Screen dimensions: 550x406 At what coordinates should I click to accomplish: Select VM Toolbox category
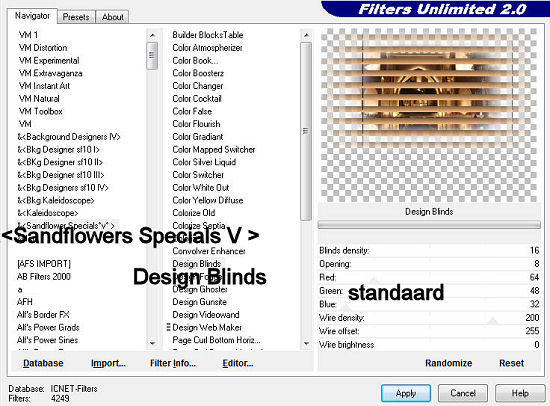[x=41, y=111]
